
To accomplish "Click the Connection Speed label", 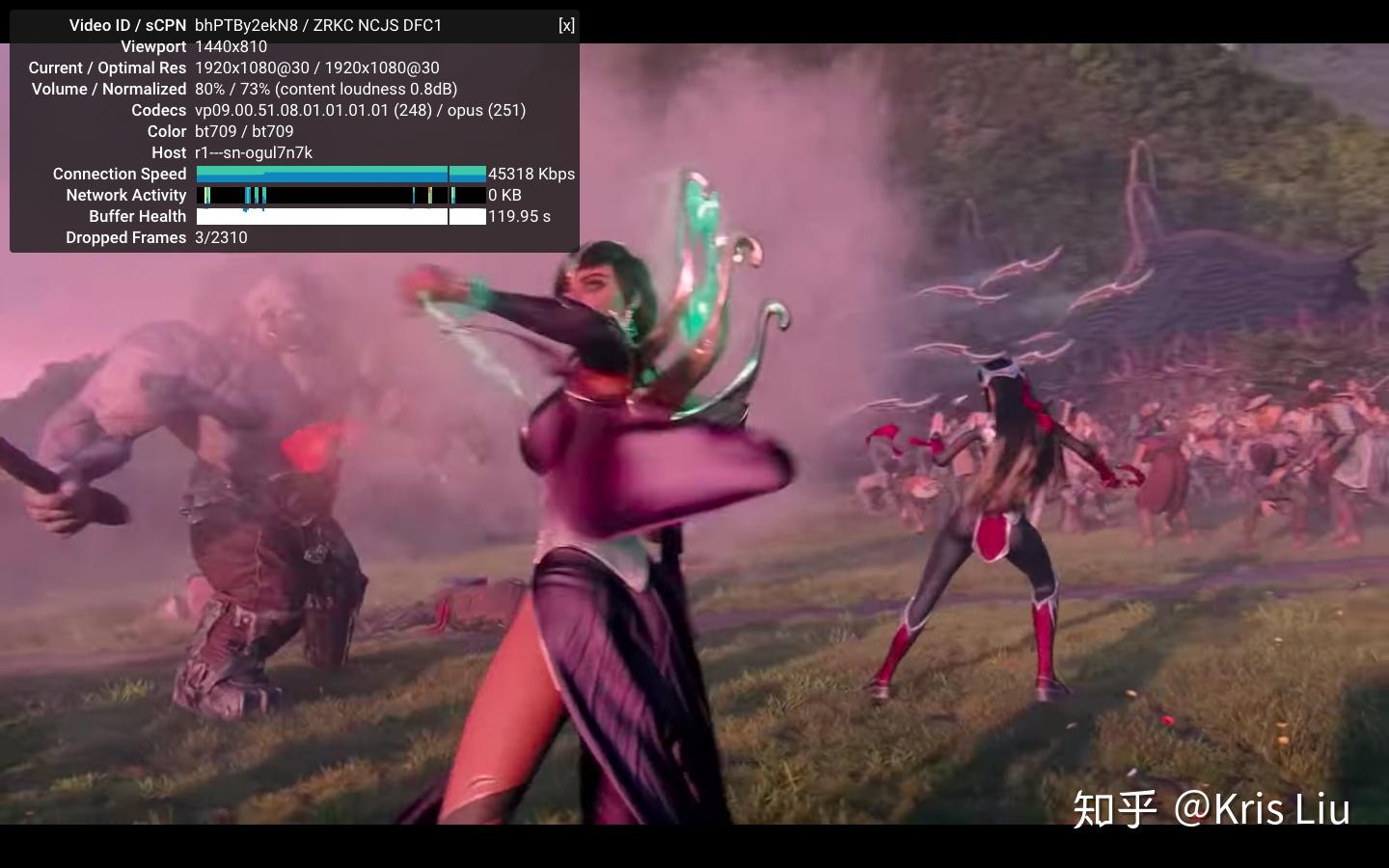I will (x=120, y=174).
